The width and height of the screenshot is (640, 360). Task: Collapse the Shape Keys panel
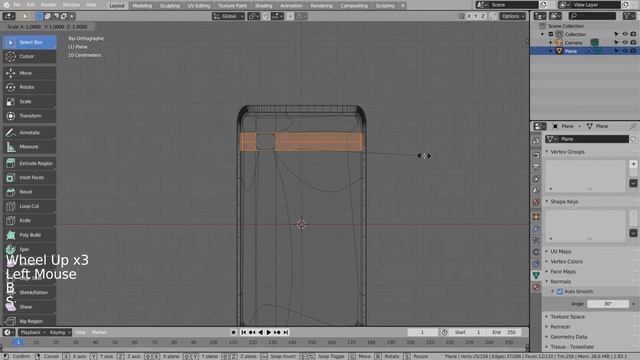click(564, 202)
